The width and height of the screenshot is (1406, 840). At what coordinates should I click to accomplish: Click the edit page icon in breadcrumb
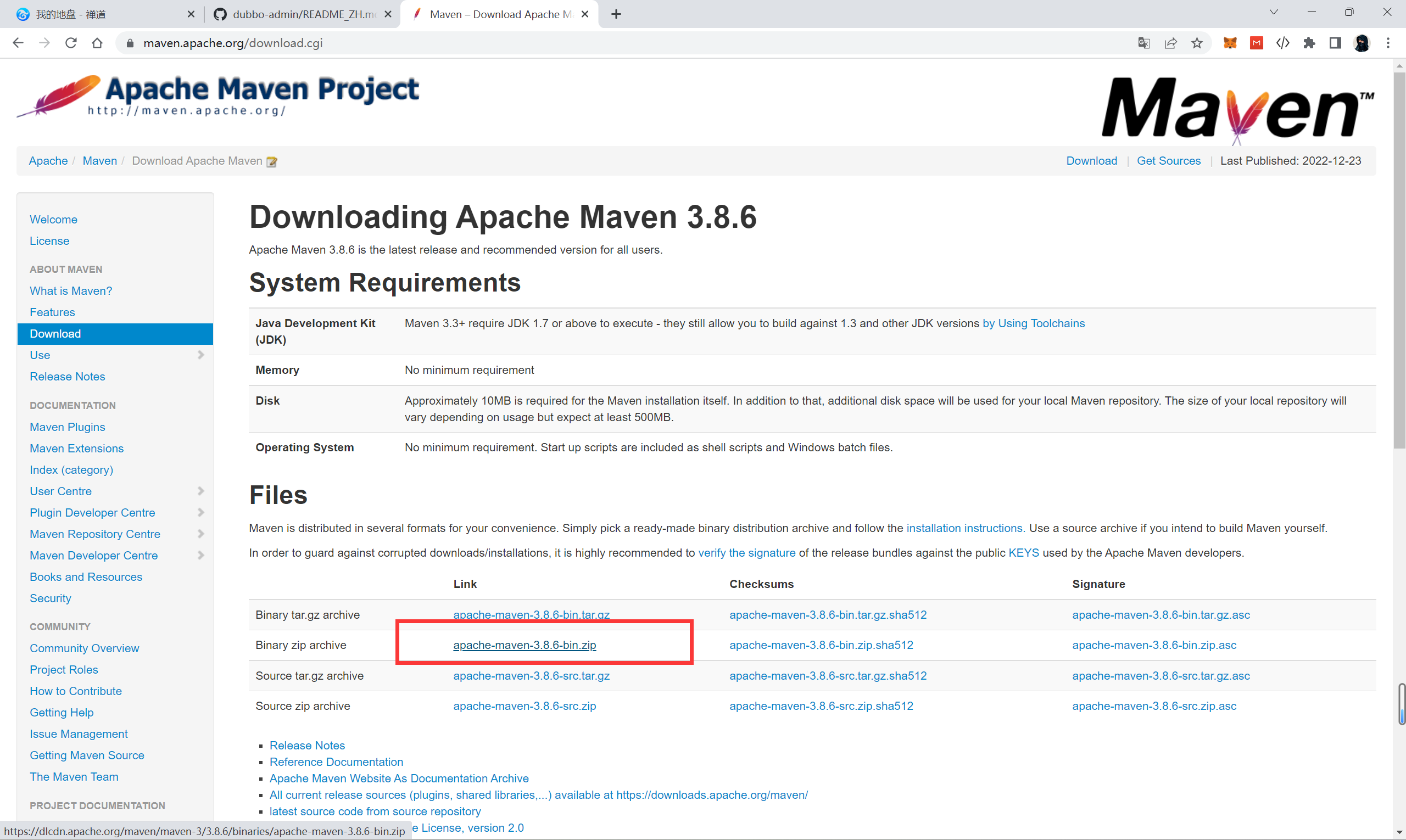pyautogui.click(x=272, y=162)
